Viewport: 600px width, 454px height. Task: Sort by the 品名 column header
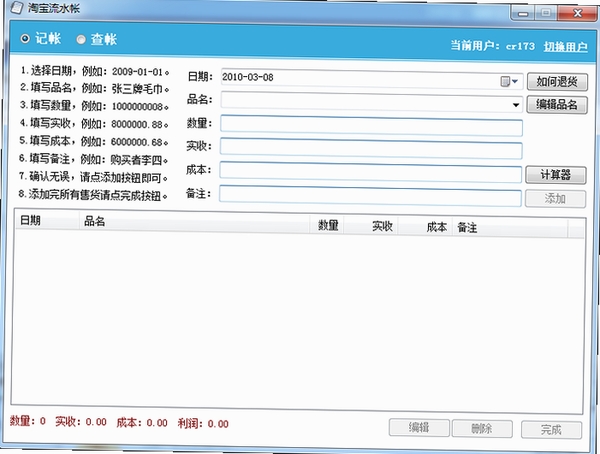194,222
